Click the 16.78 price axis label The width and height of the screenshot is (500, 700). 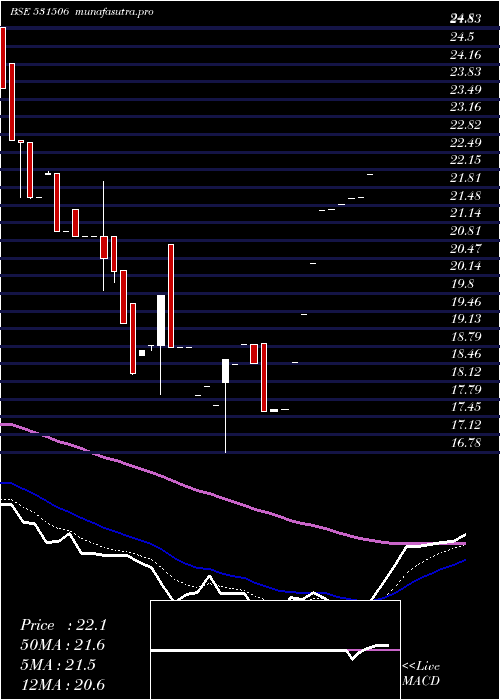click(466, 443)
